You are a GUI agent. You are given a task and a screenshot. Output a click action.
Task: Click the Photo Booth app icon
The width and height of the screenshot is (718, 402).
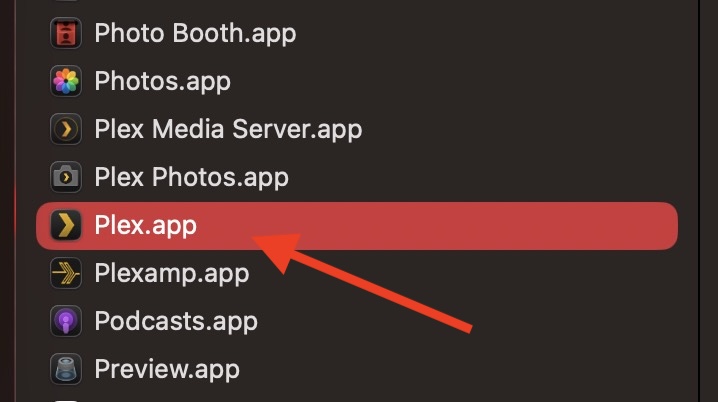pyautogui.click(x=66, y=33)
